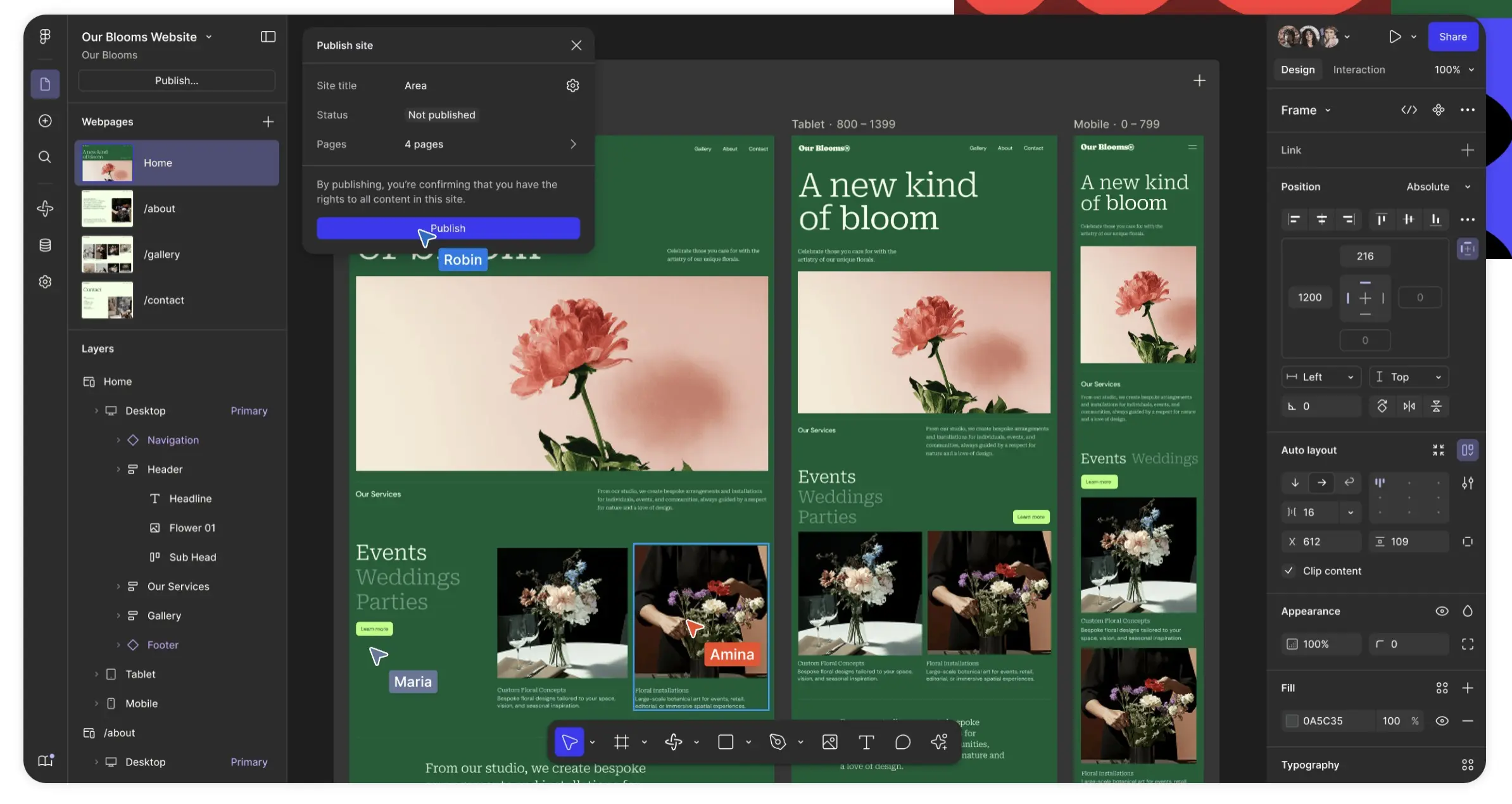Expand the Tablet layer
Image resolution: width=1512 pixels, height=804 pixels.
[x=96, y=674]
